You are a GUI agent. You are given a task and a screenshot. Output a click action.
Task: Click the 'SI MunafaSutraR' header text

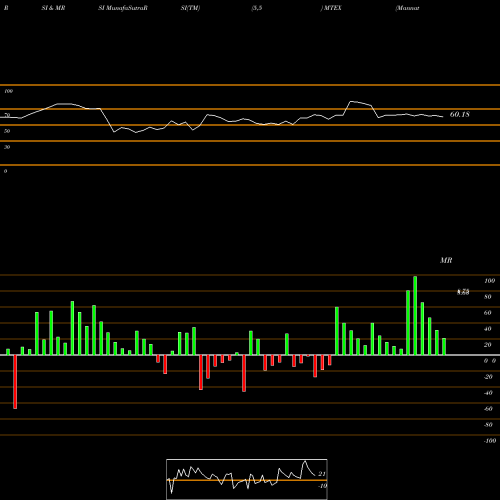(123, 8)
